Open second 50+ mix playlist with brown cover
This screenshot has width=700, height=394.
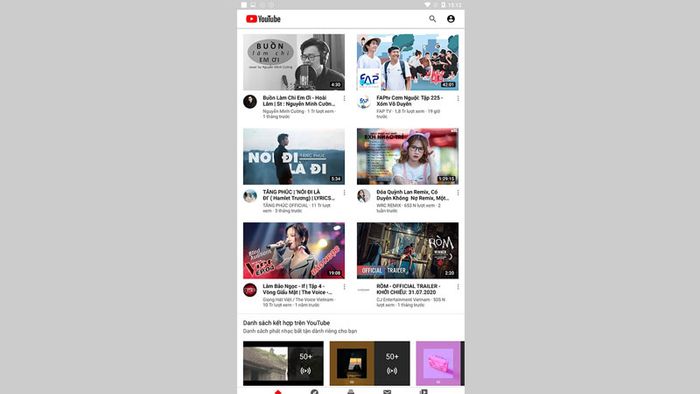point(370,363)
